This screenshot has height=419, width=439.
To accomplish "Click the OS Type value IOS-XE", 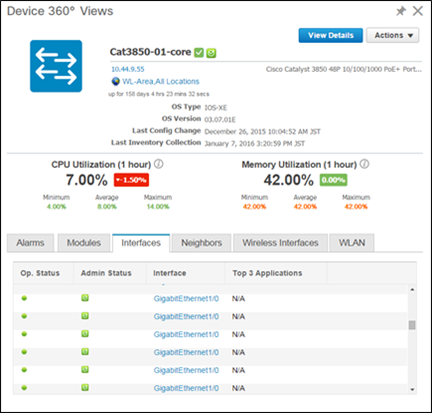I will click(x=216, y=108).
